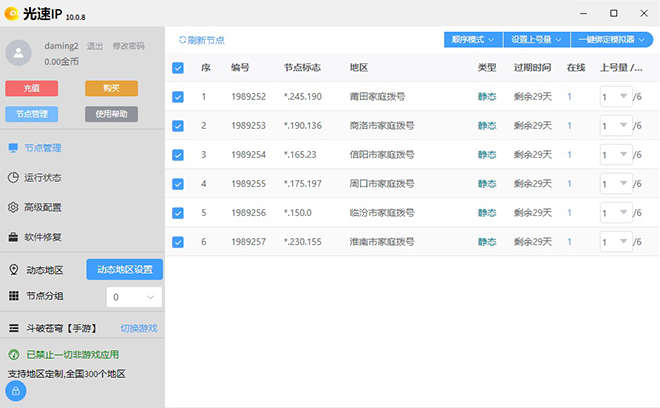660x408 pixels.
Task: Uncheck the checkbox for node 1989252
Action: click(178, 97)
